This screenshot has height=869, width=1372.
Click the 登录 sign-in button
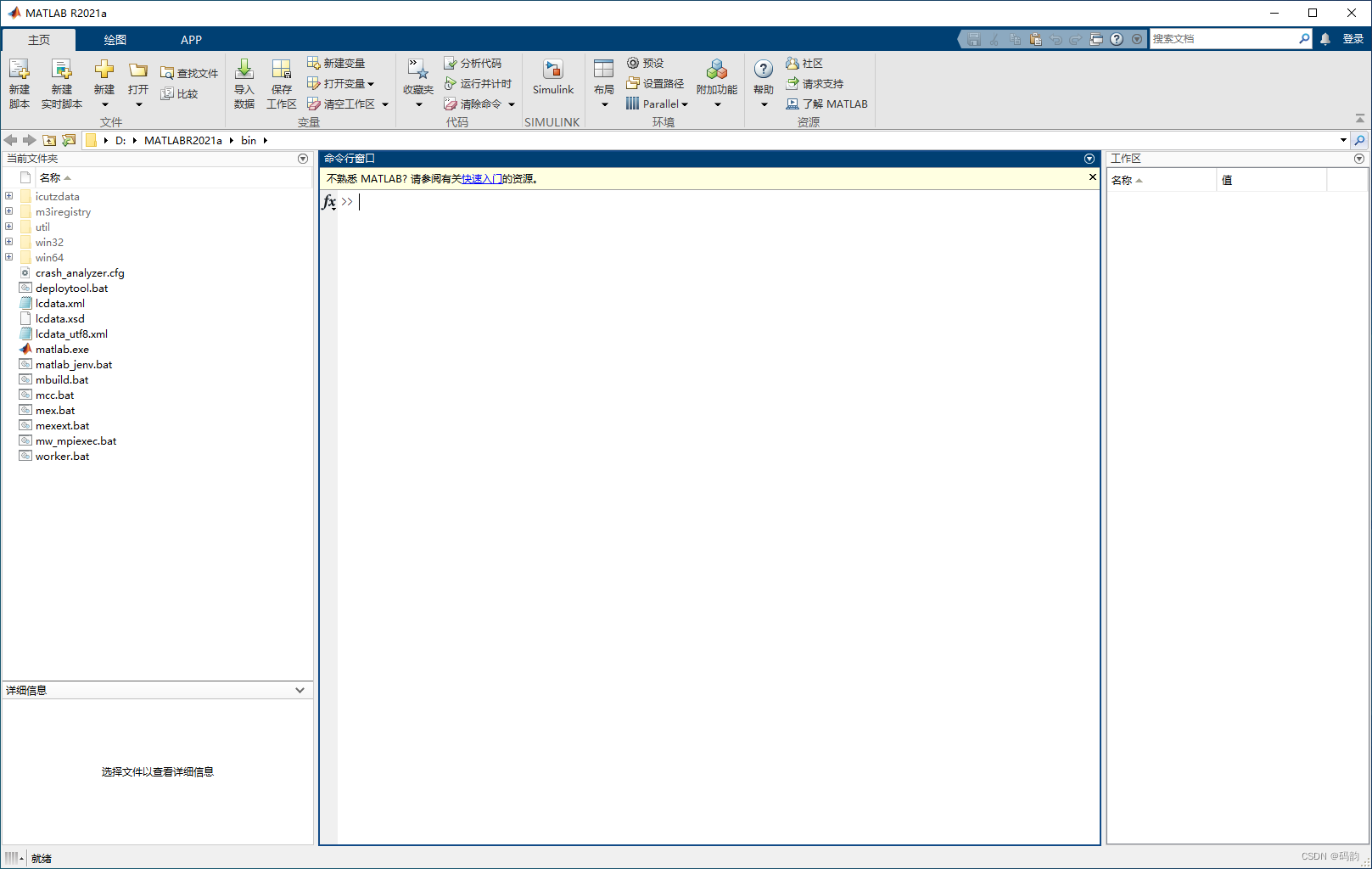[x=1353, y=39]
